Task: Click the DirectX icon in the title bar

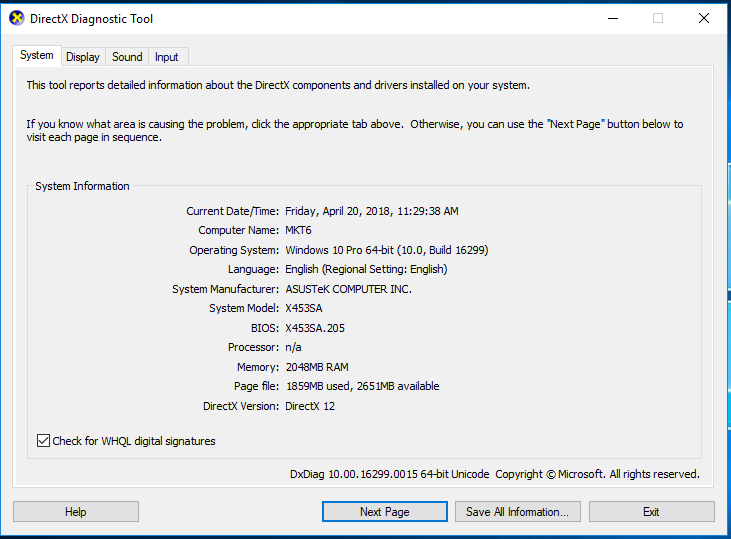Action: pyautogui.click(x=16, y=18)
